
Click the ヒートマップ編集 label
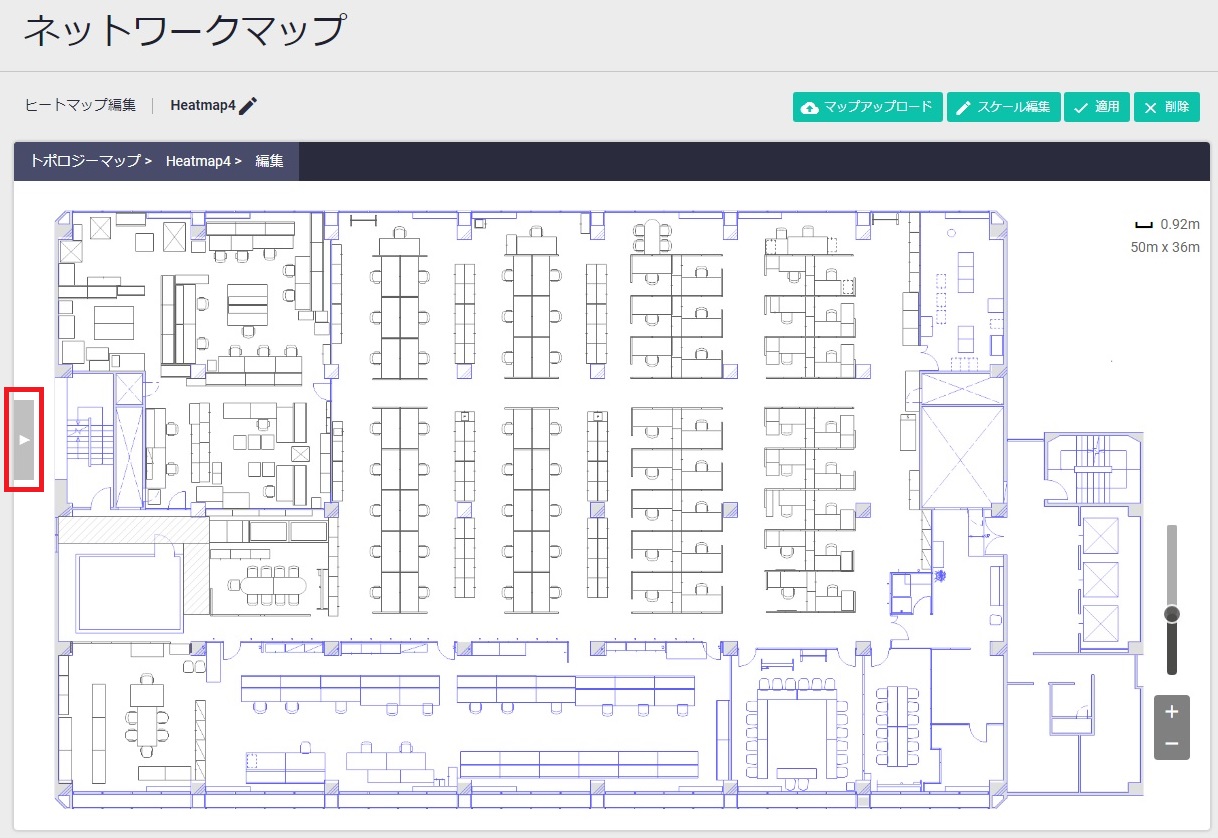[80, 105]
